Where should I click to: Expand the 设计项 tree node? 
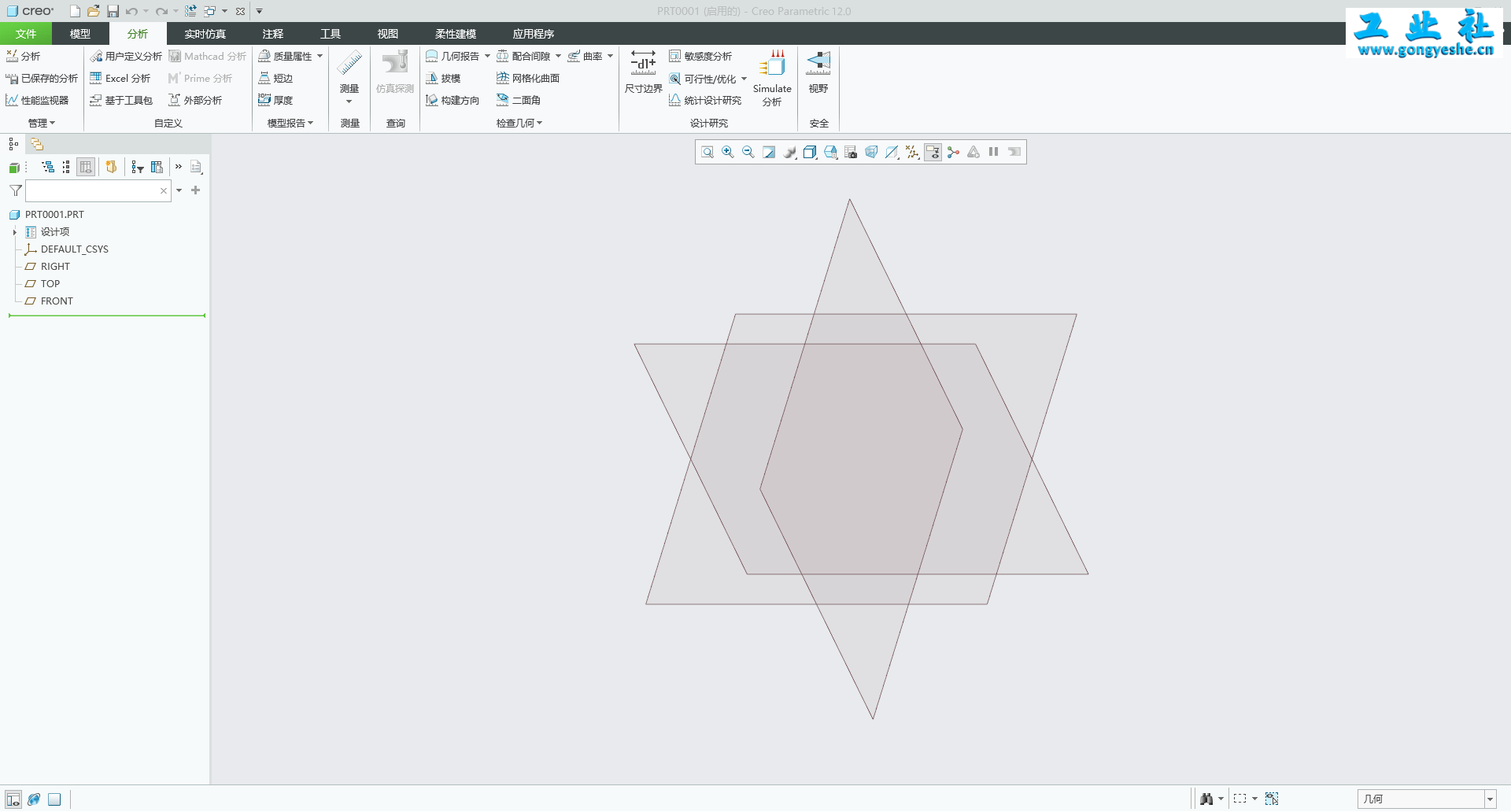coord(14,232)
